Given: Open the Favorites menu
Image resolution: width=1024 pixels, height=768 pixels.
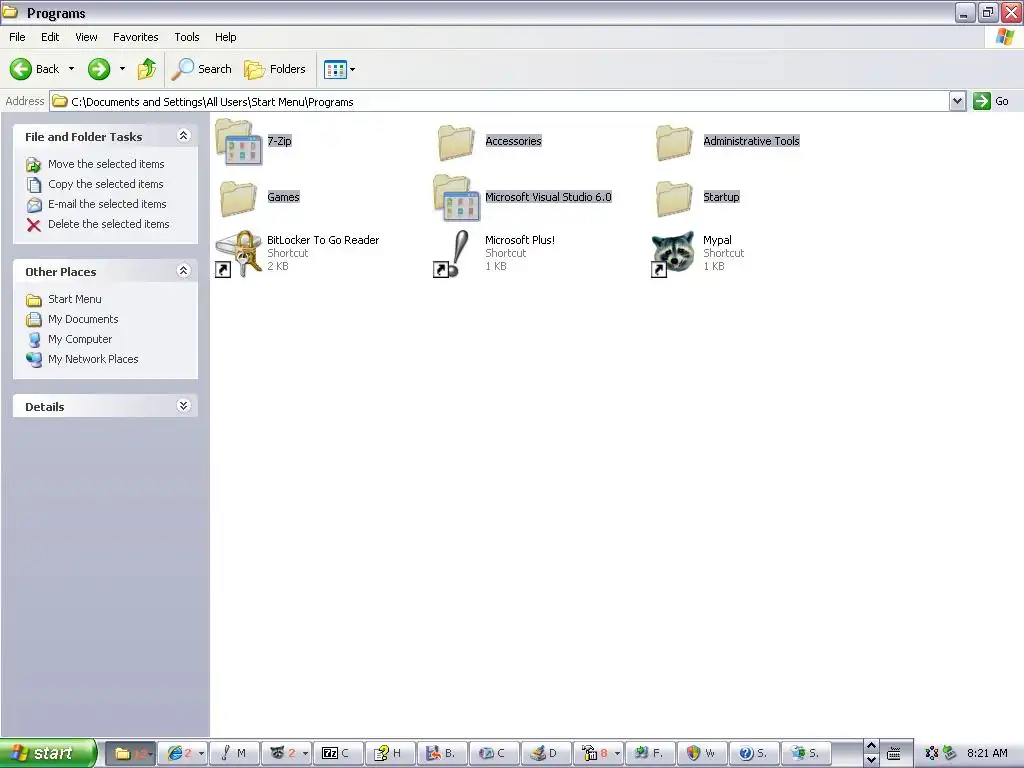Looking at the screenshot, I should [x=135, y=37].
